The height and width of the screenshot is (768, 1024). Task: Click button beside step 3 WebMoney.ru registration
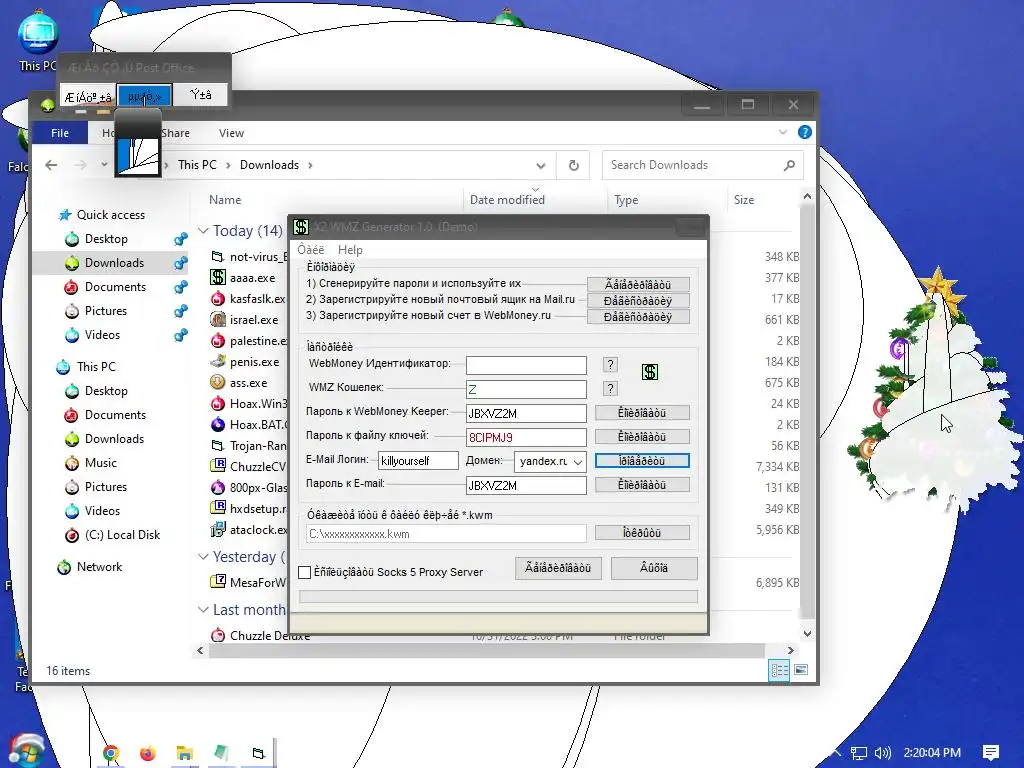click(x=638, y=317)
